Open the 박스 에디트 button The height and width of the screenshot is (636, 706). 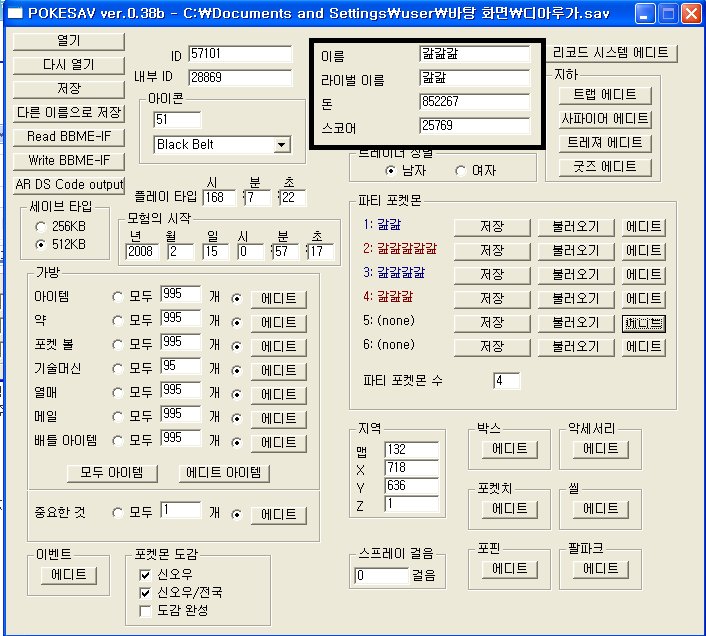click(x=510, y=449)
